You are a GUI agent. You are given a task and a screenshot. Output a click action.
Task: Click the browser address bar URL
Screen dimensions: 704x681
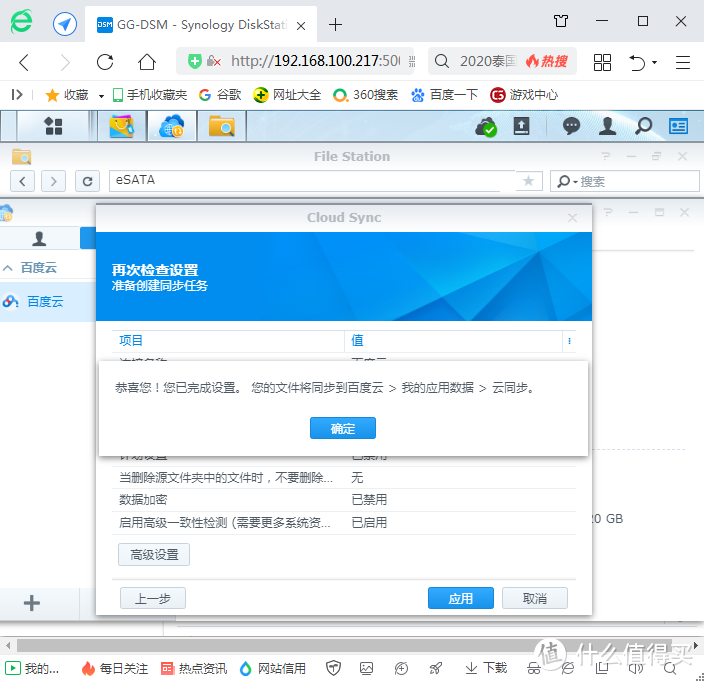click(315, 61)
